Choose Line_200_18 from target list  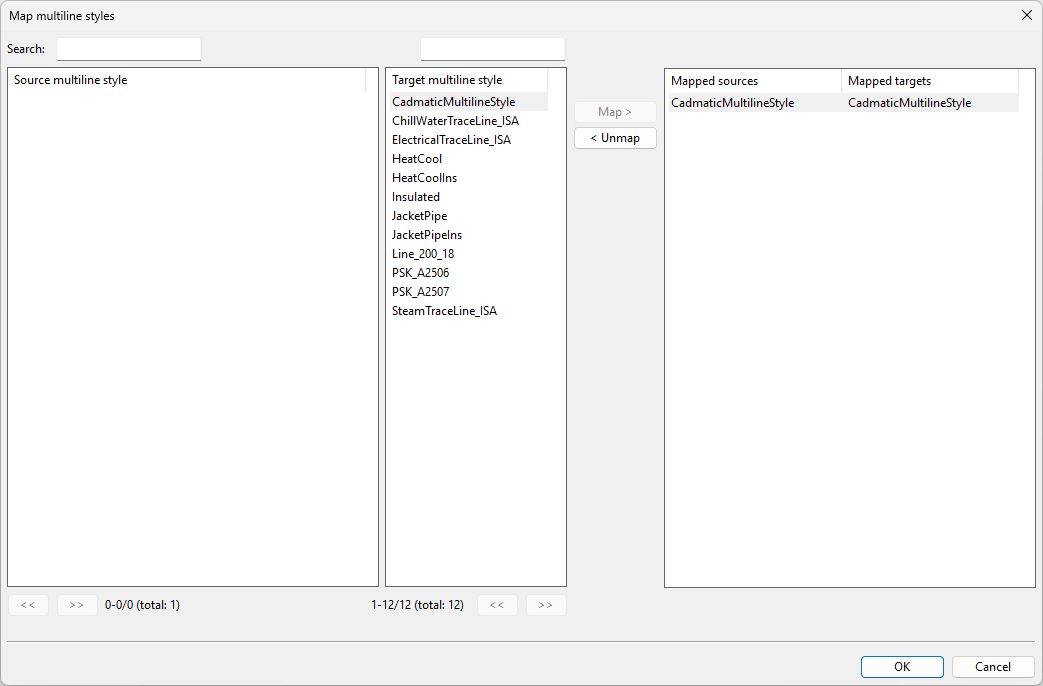(423, 254)
